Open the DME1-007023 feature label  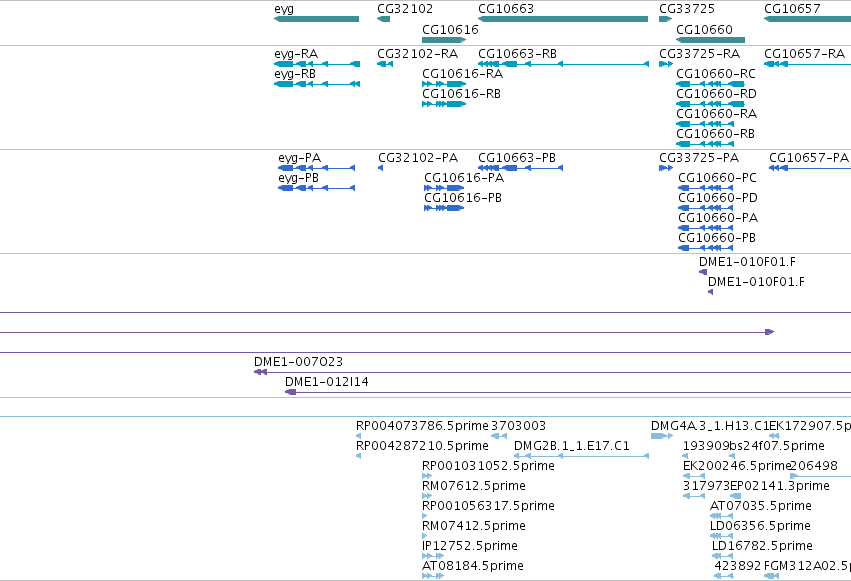pos(299,362)
